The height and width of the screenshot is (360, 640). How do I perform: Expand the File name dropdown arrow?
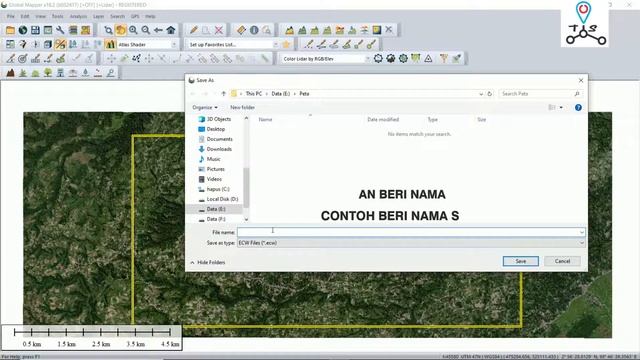(581, 232)
